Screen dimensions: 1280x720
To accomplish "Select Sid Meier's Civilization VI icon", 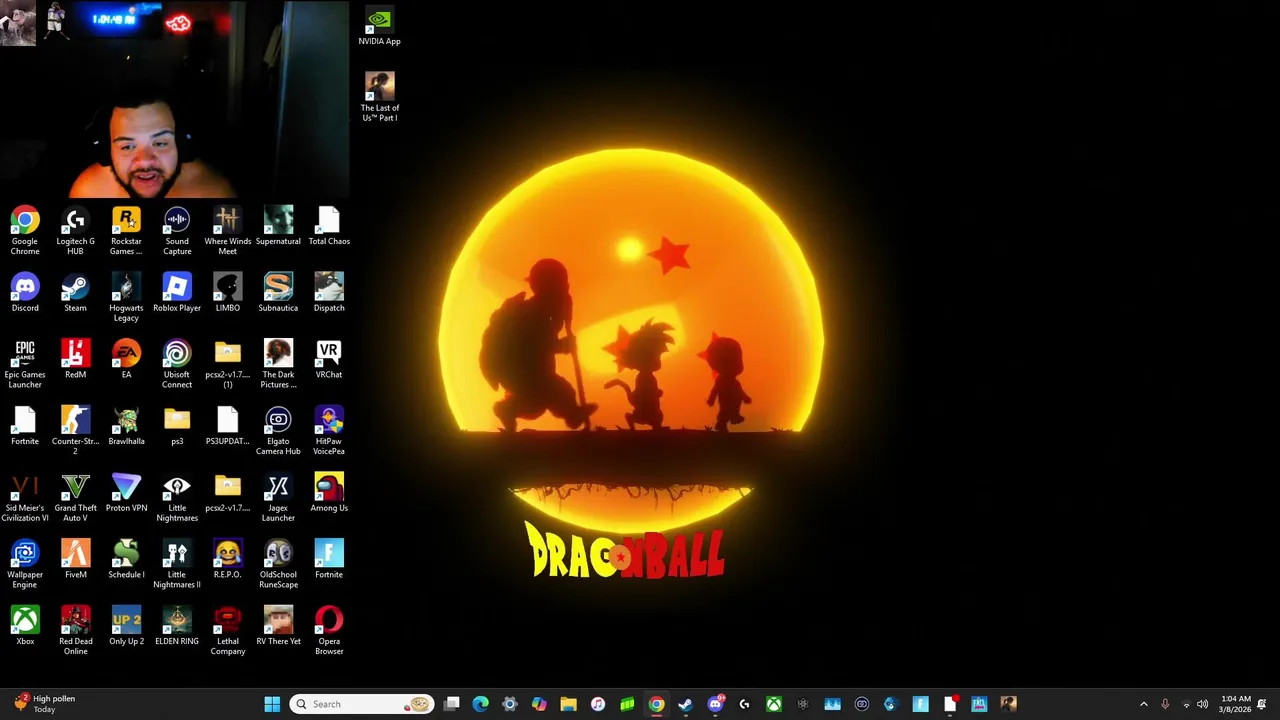I will pyautogui.click(x=25, y=498).
